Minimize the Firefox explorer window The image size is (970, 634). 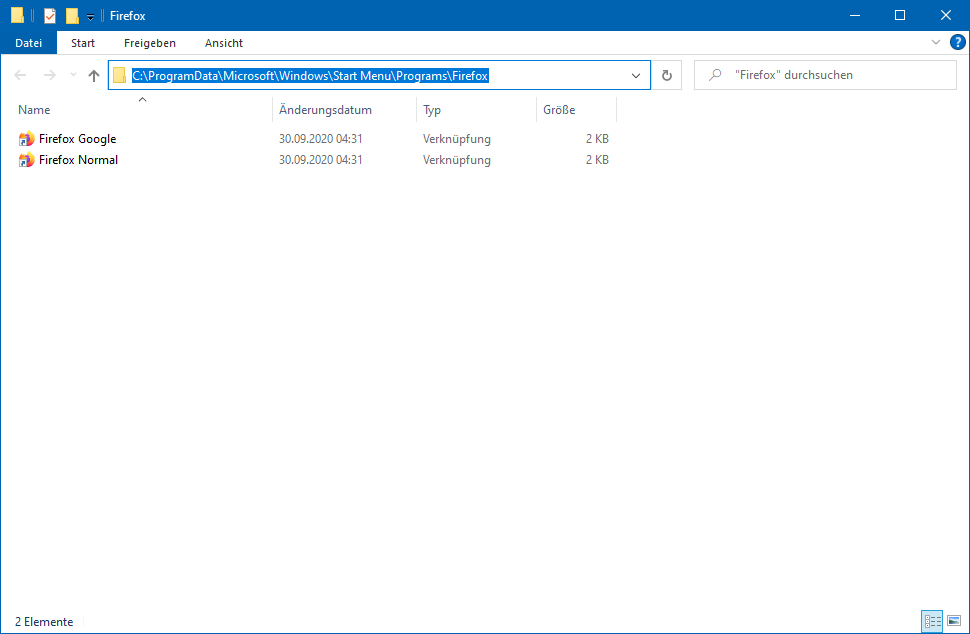click(x=855, y=15)
